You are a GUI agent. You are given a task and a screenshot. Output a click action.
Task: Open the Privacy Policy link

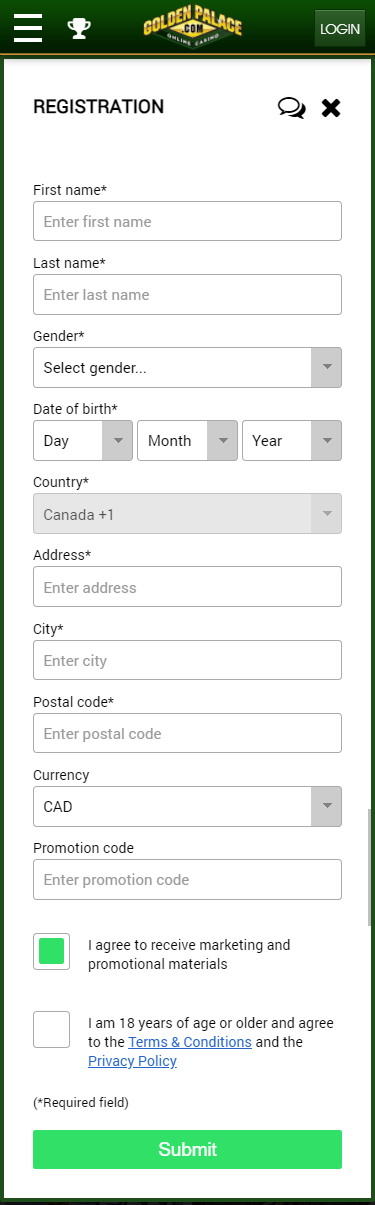132,1061
